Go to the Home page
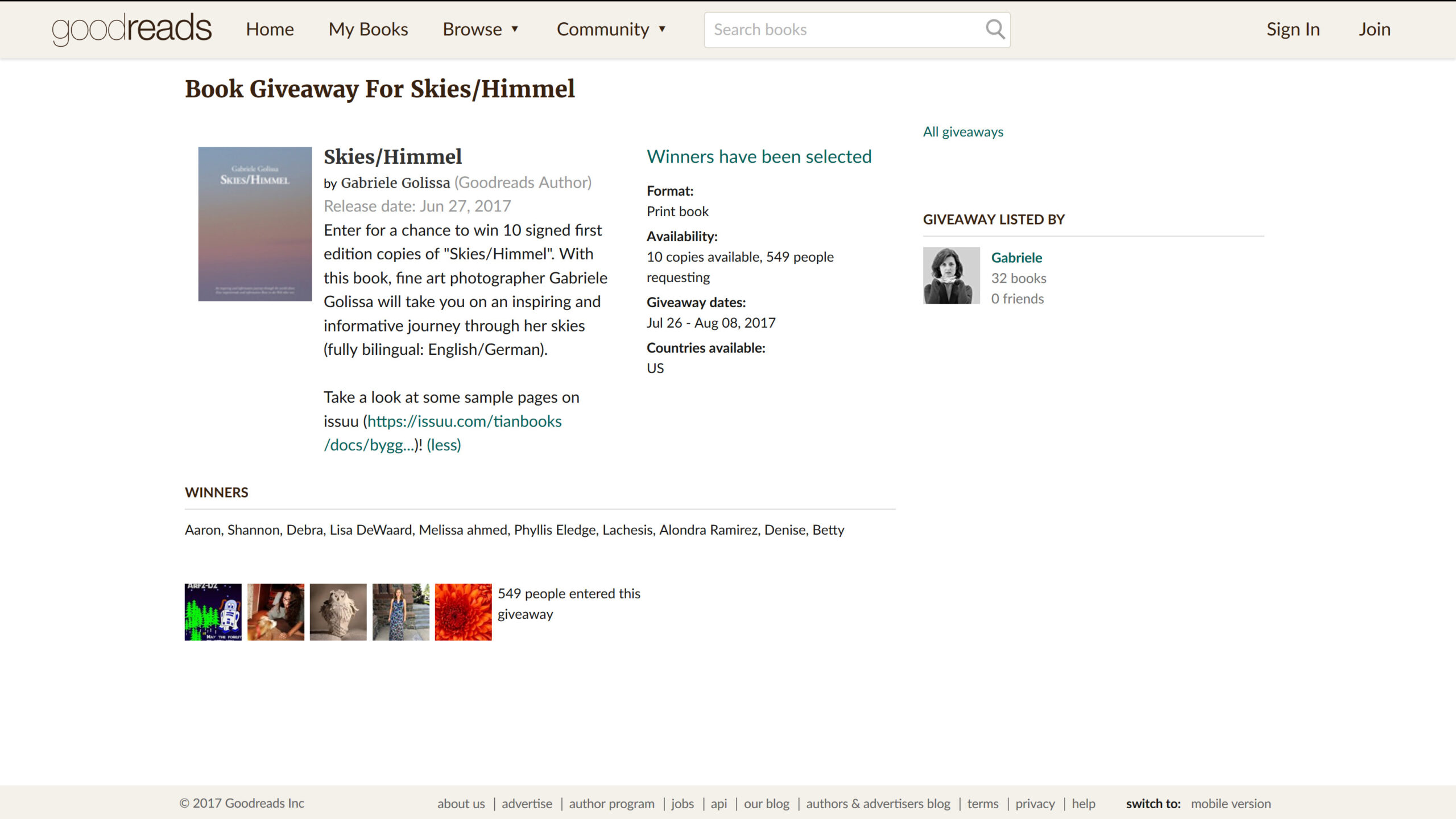Image resolution: width=1456 pixels, height=819 pixels. coord(270,29)
